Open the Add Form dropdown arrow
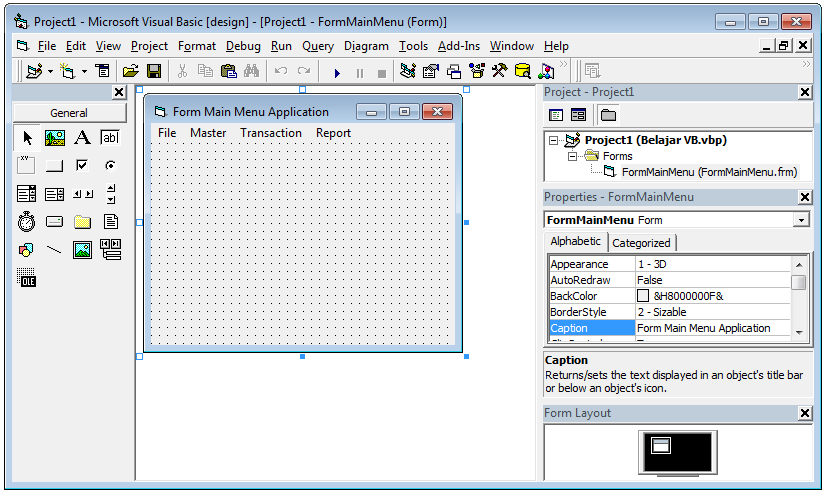 pyautogui.click(x=84, y=71)
